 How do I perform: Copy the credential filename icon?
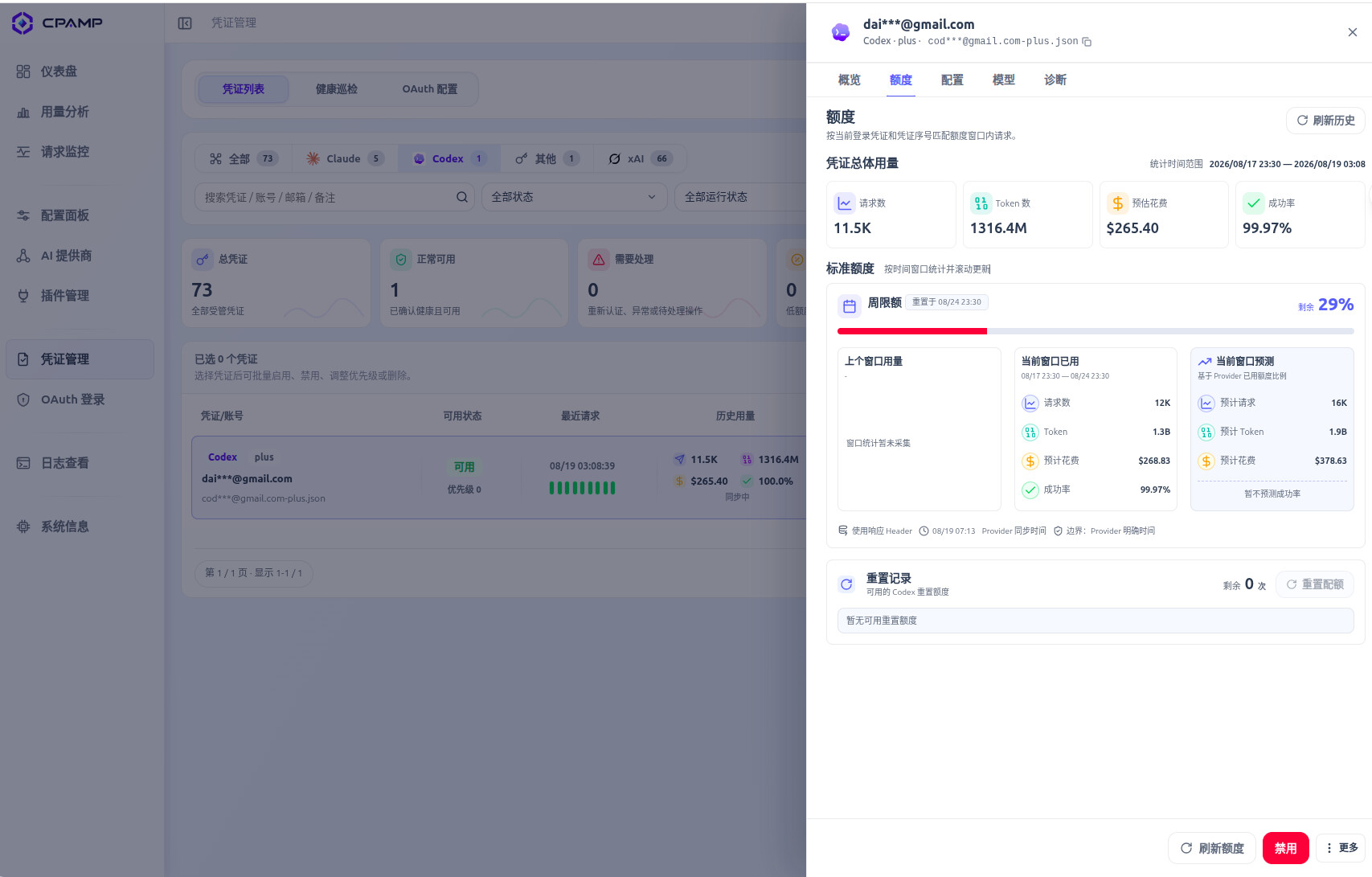pos(1087,42)
